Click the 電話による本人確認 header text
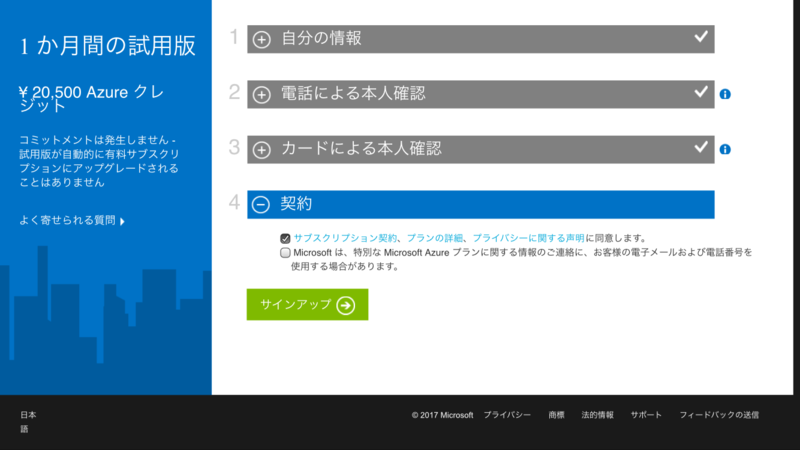 pos(353,93)
